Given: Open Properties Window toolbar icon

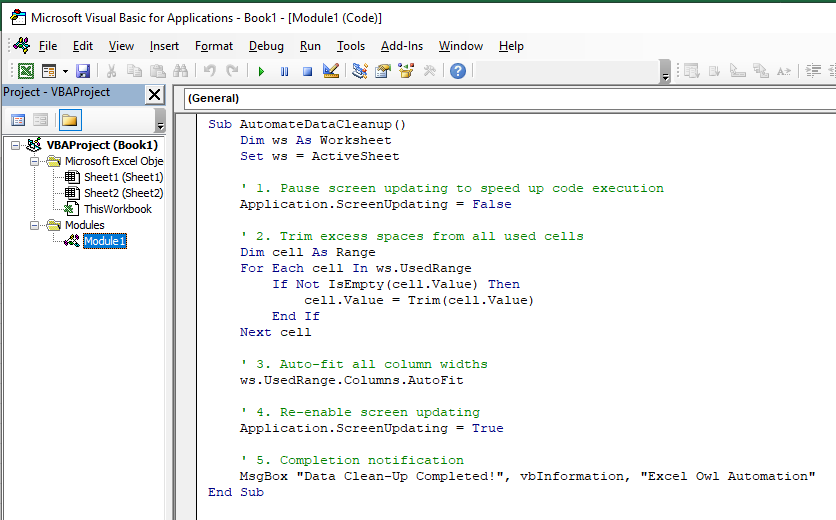Looking at the screenshot, I should pos(383,71).
